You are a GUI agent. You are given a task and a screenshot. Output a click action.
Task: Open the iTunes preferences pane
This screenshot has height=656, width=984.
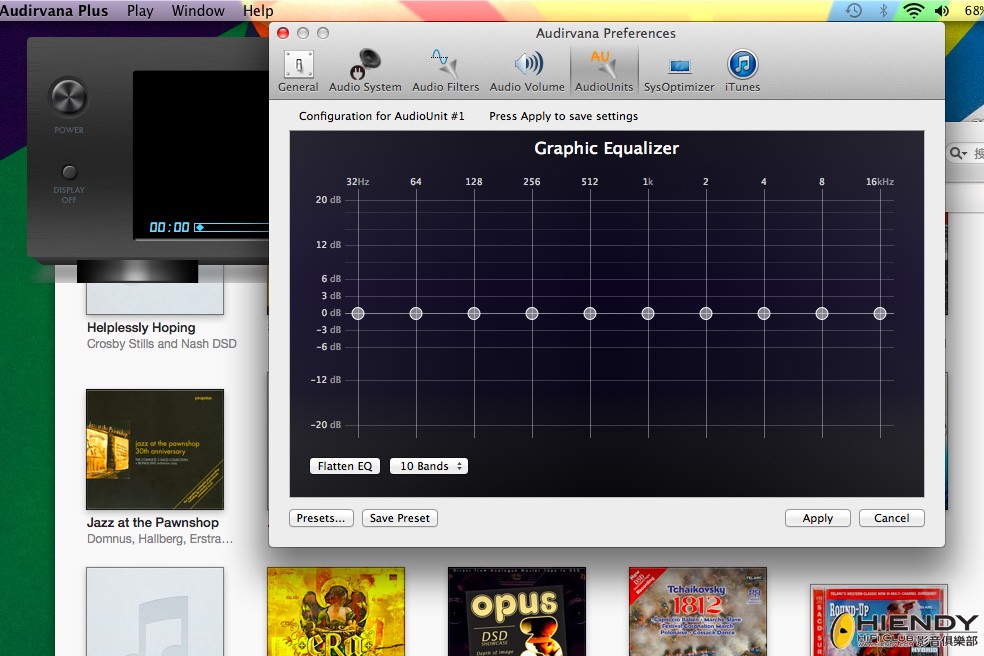point(742,72)
